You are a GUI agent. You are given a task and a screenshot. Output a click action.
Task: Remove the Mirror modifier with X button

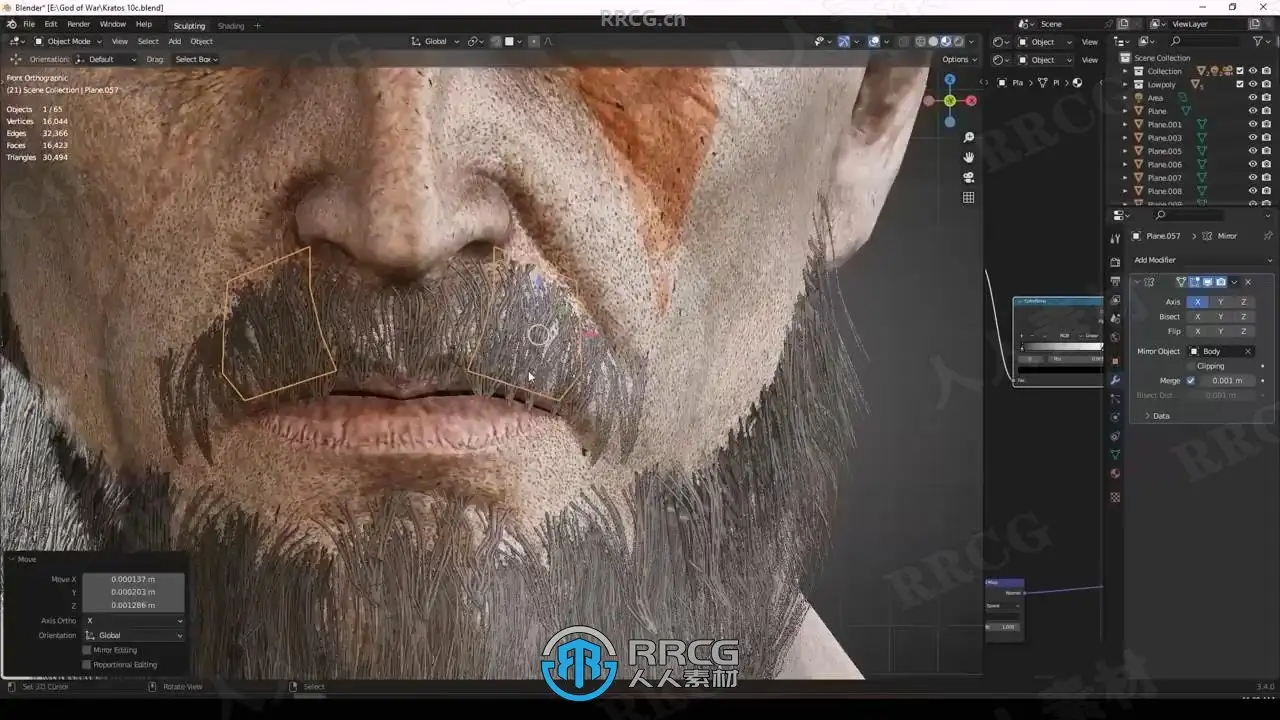tap(1248, 282)
